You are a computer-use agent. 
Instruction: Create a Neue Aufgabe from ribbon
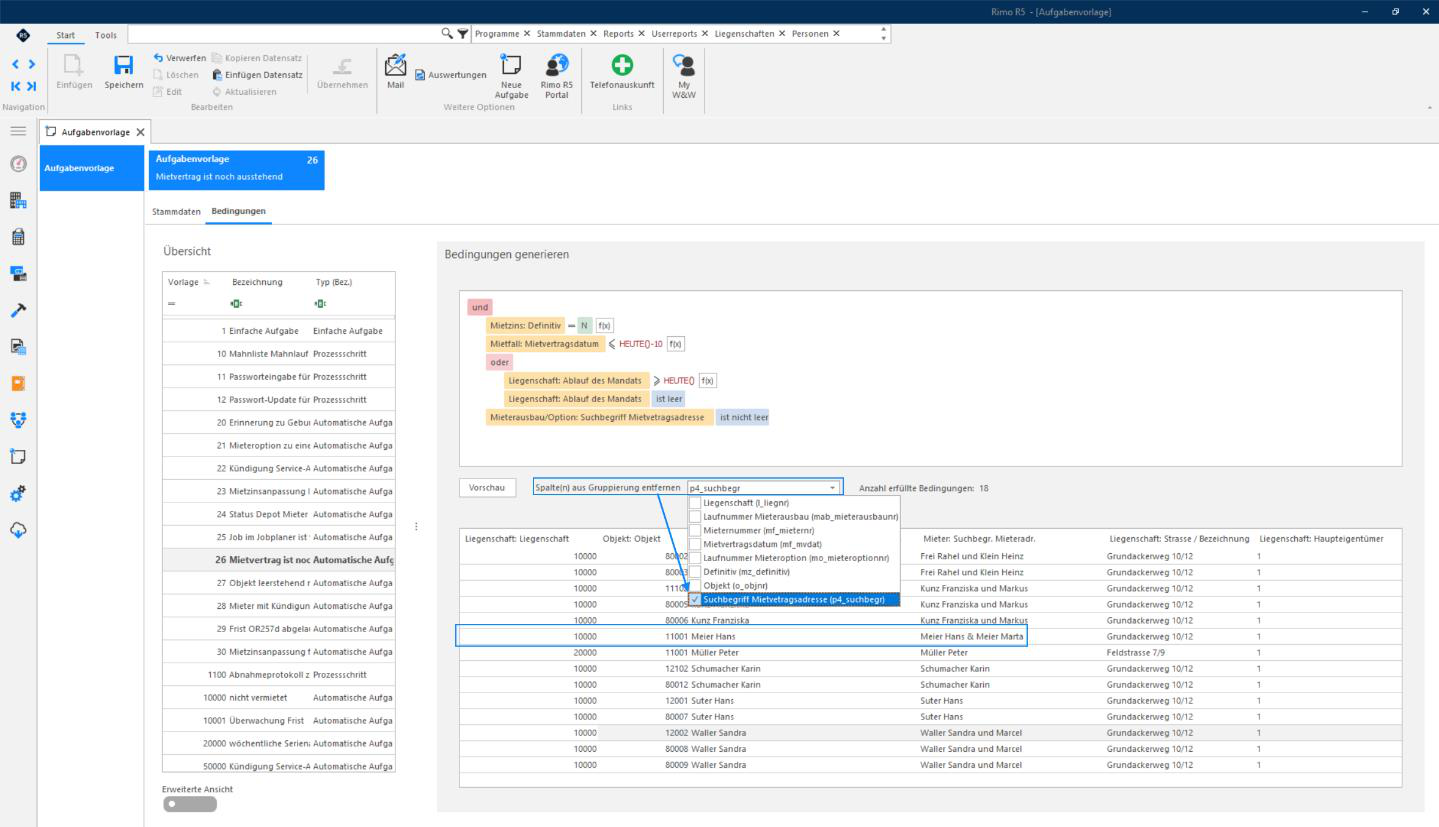[512, 65]
